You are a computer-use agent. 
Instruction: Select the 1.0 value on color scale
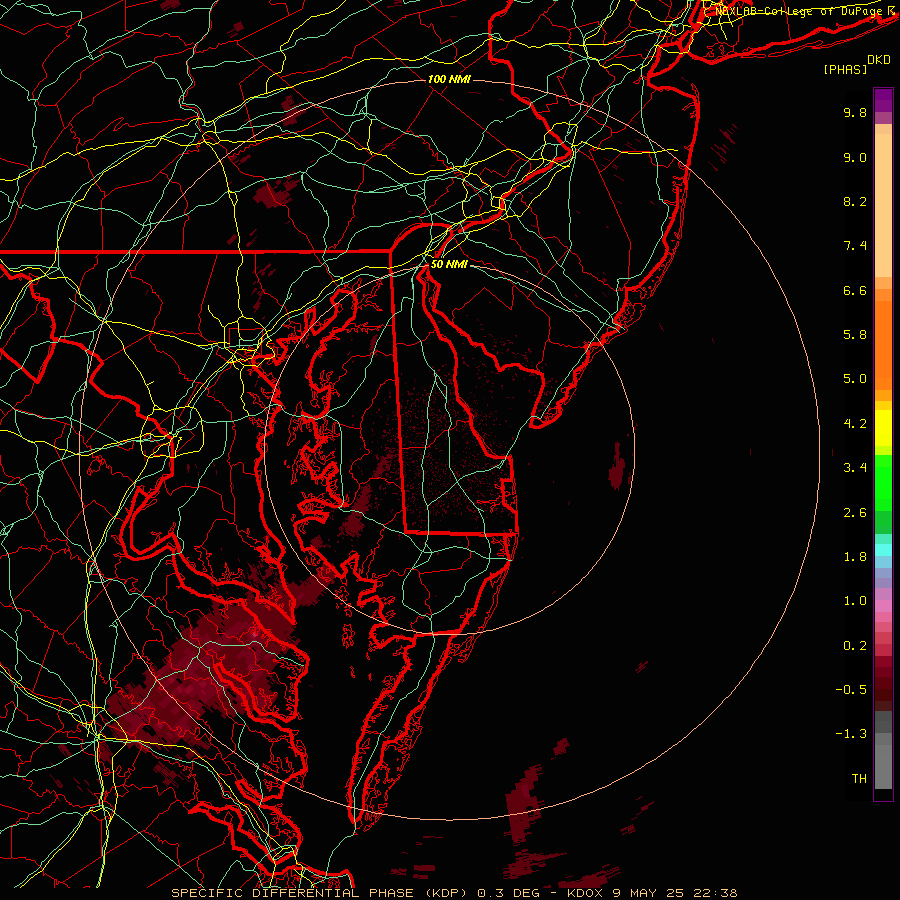click(x=855, y=601)
